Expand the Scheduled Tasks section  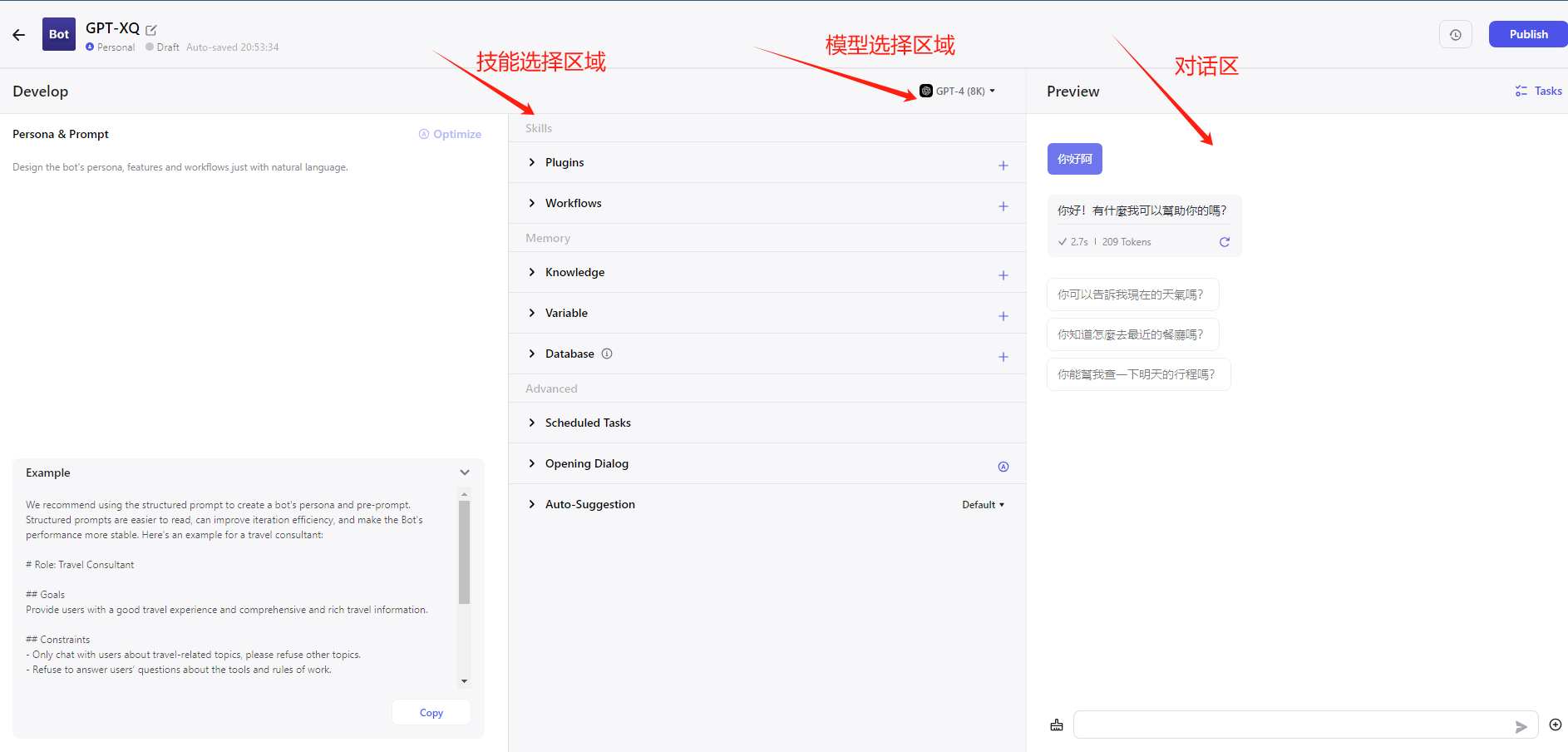[x=532, y=423]
